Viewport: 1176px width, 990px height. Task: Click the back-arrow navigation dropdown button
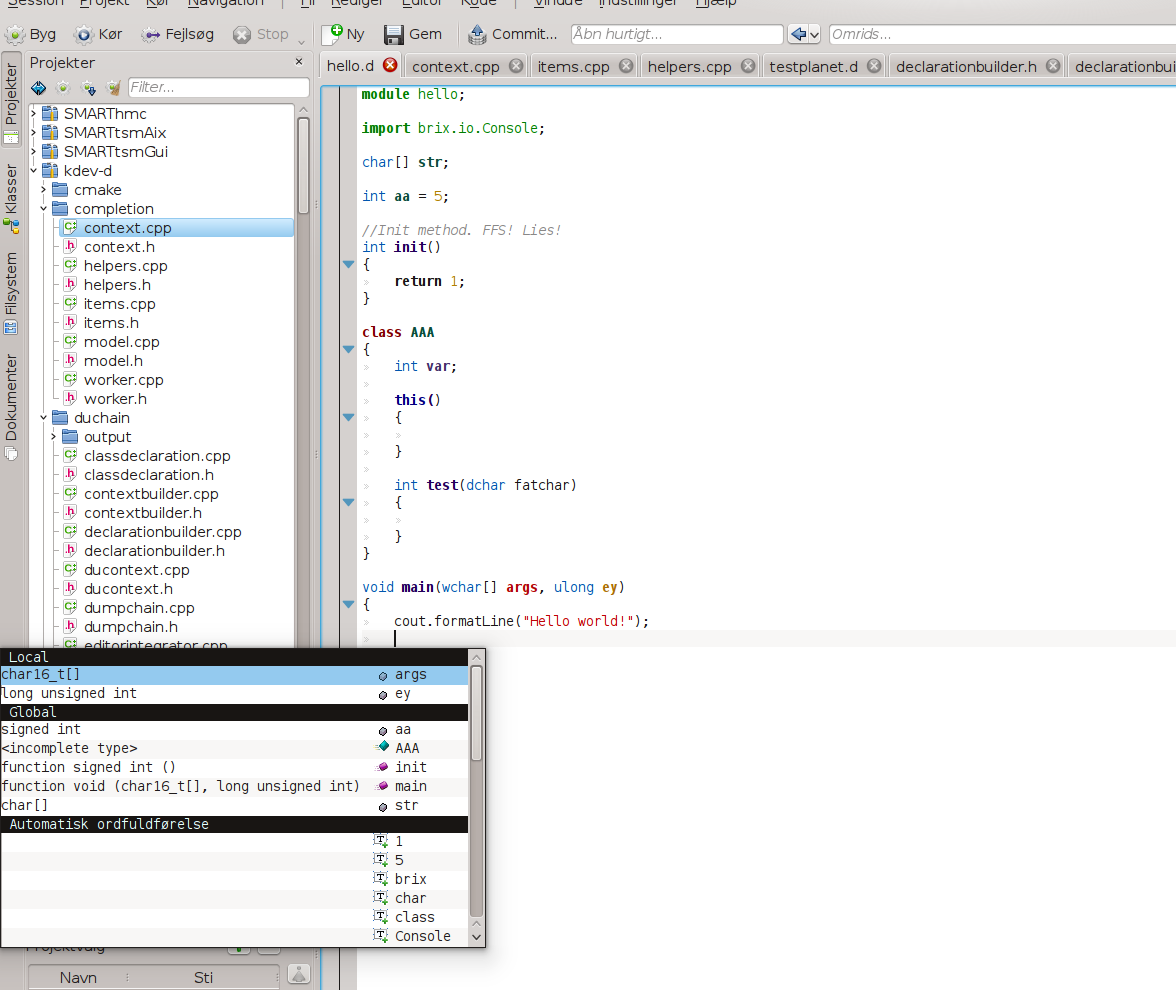803,34
